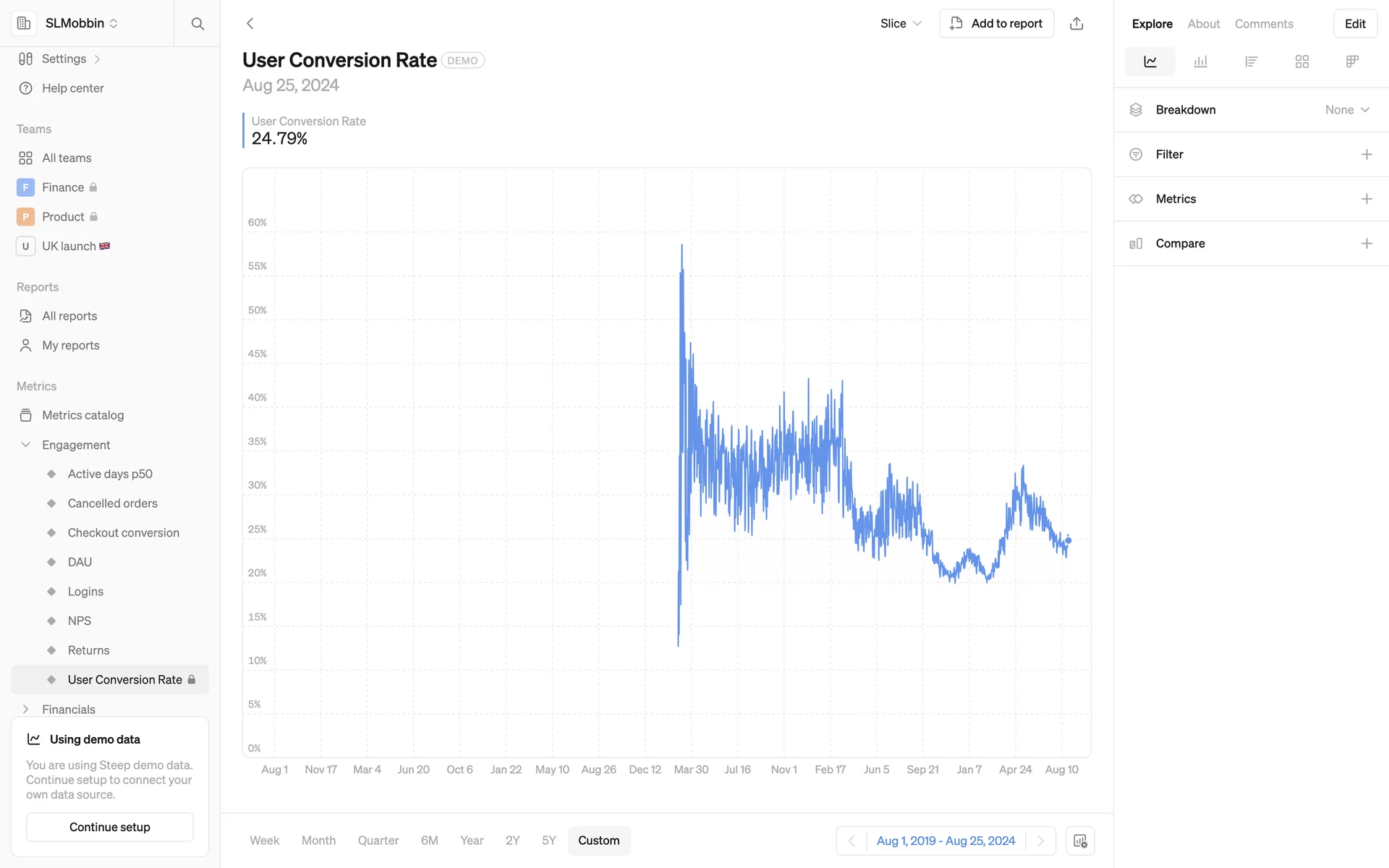Image resolution: width=1389 pixels, height=868 pixels.
Task: Click the Aug 25 data point on chart
Action: tap(1068, 540)
